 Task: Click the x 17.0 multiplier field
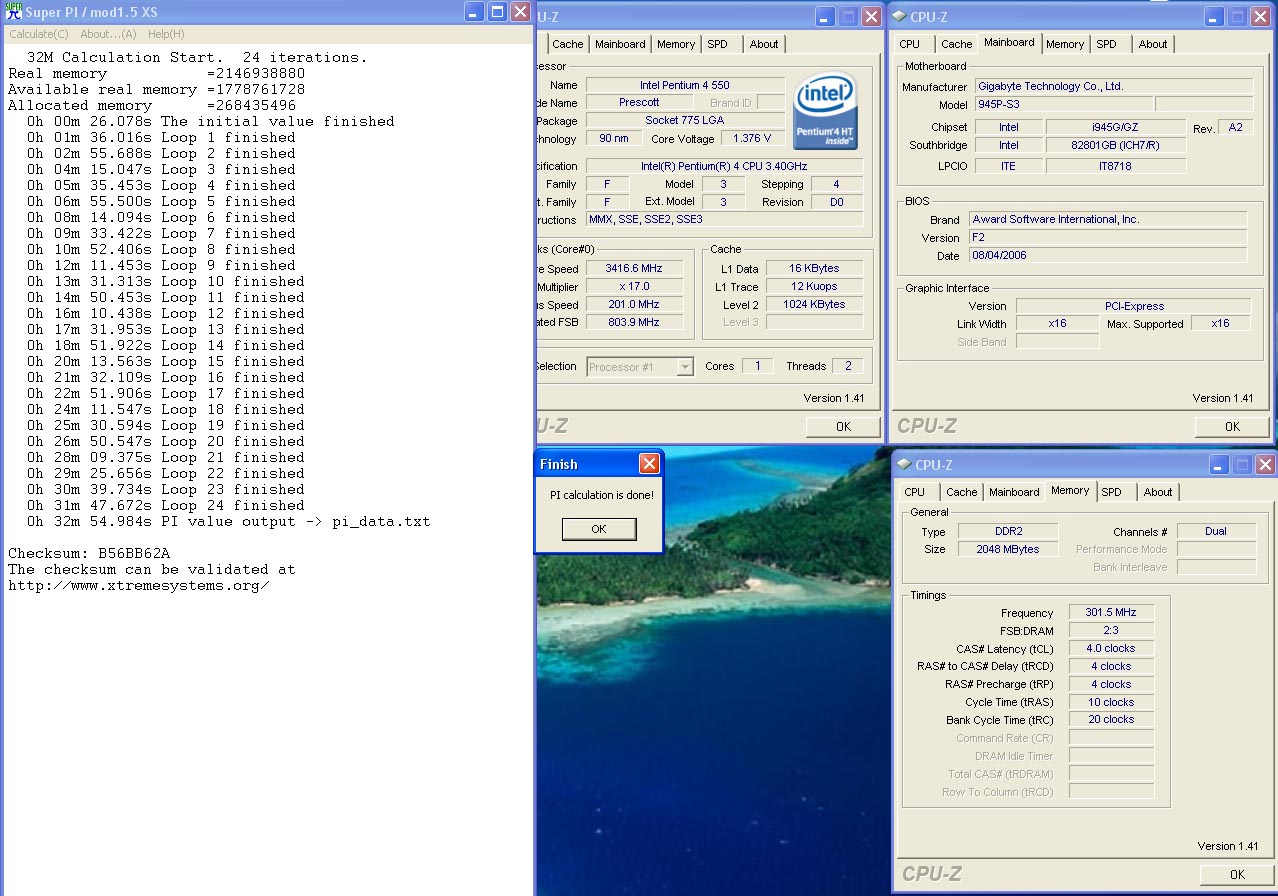tap(634, 287)
